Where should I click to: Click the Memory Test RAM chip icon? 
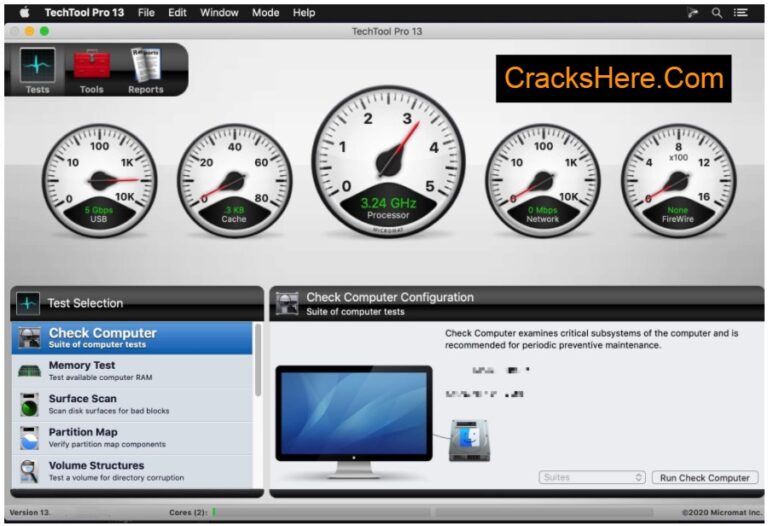pos(29,371)
